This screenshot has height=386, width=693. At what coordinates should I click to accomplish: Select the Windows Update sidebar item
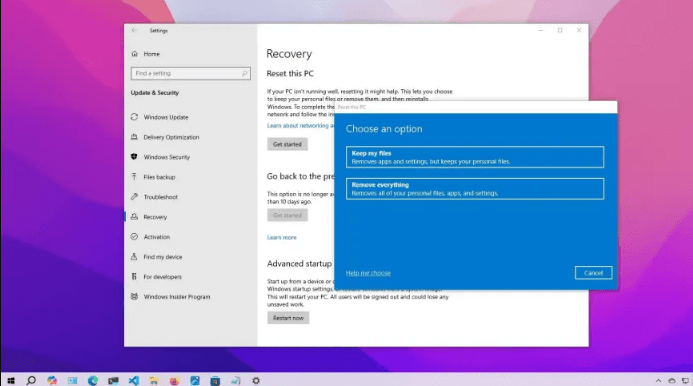tap(190, 117)
